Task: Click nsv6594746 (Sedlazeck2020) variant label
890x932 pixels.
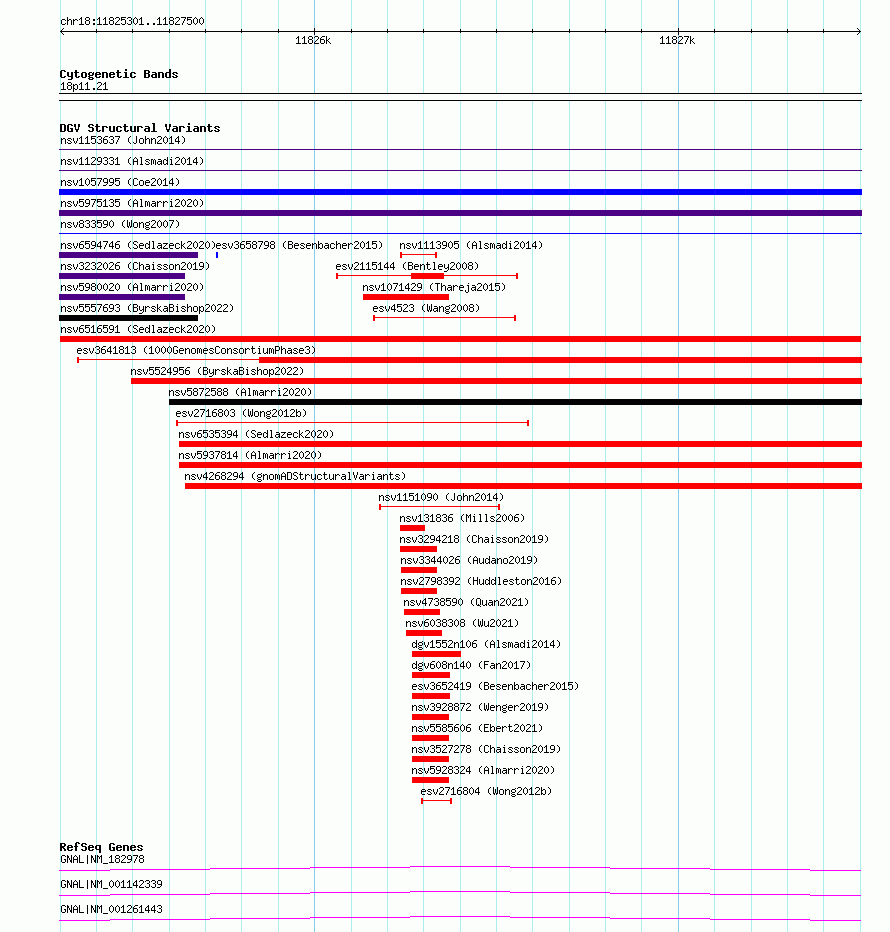Action: pos(138,245)
